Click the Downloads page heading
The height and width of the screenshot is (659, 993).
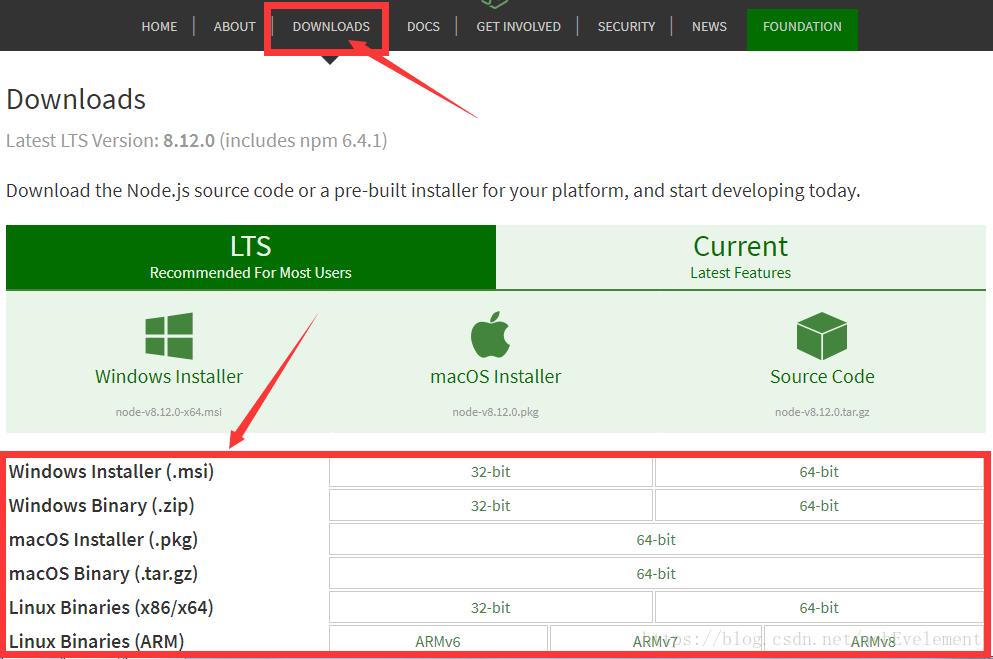coord(76,99)
